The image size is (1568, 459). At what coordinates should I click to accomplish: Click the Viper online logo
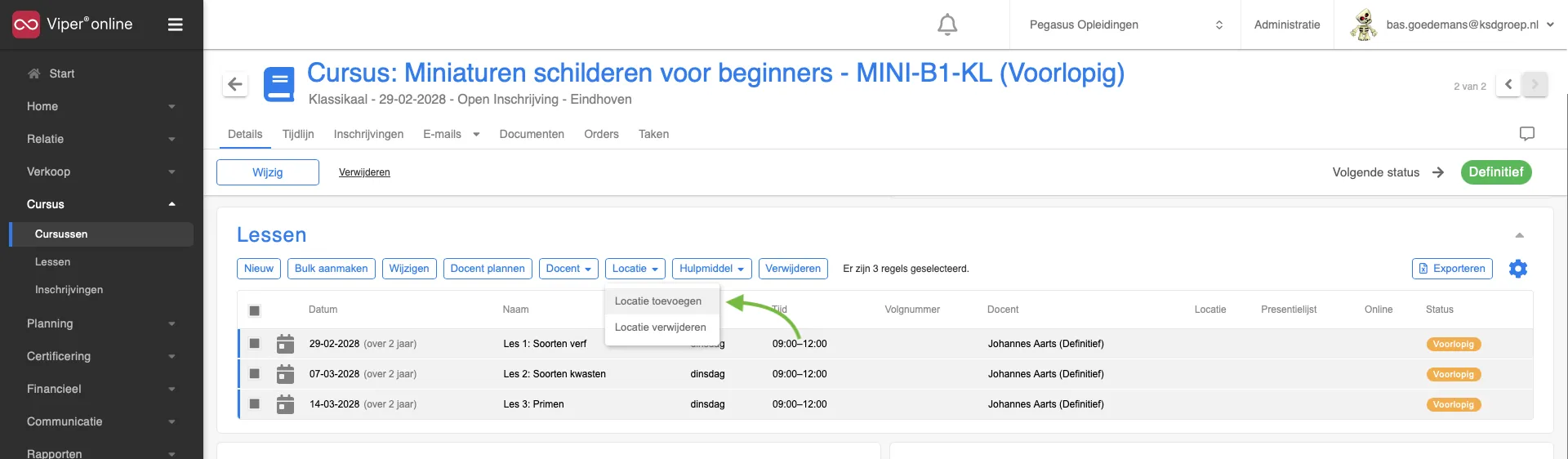72,25
